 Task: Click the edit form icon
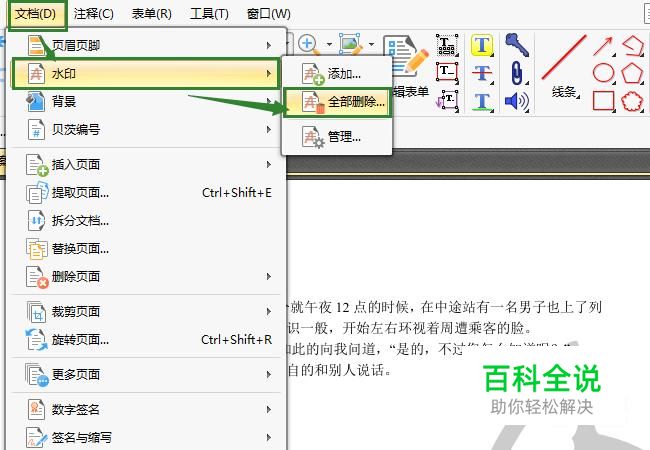point(406,56)
